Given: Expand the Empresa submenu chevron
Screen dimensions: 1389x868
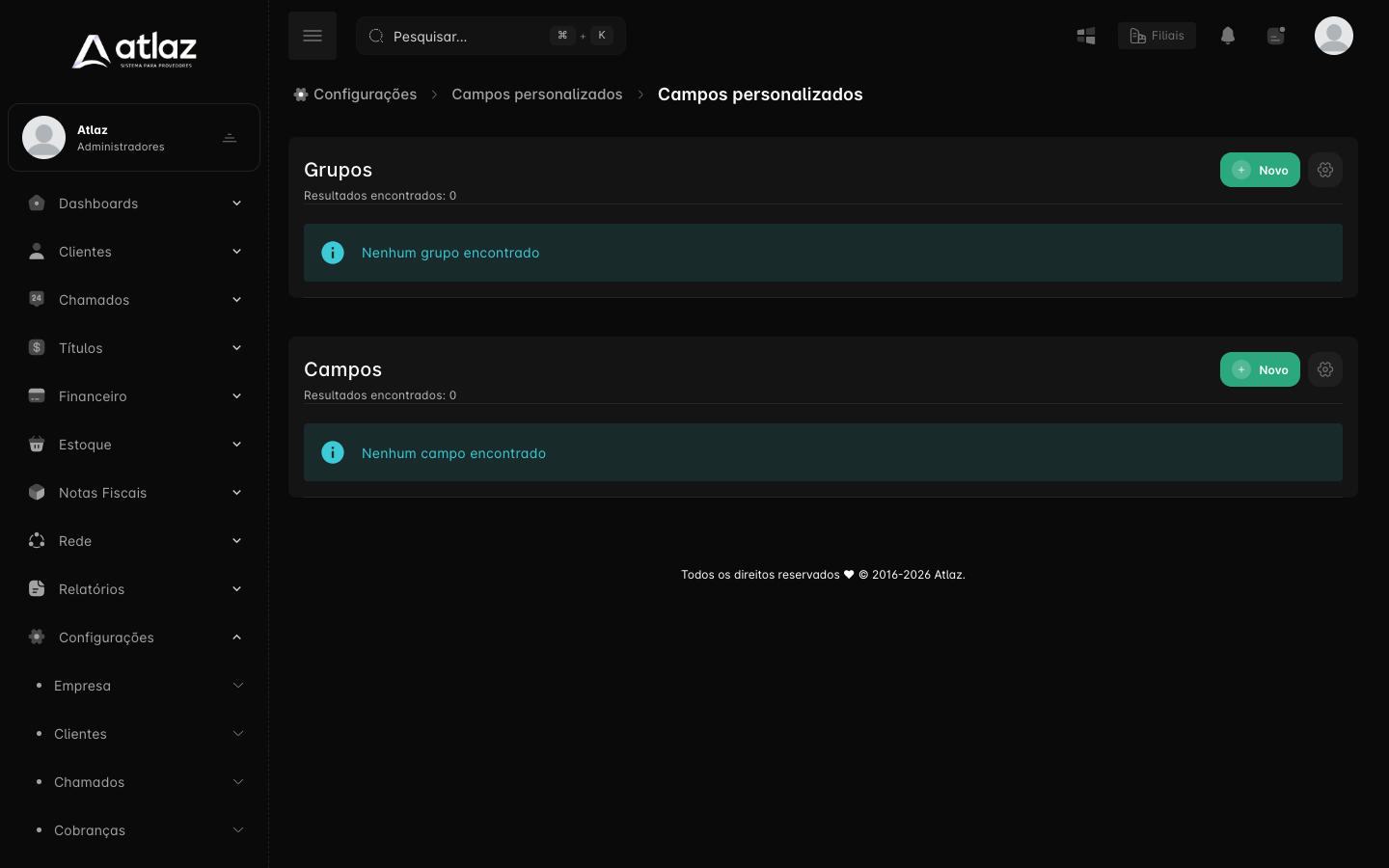Looking at the screenshot, I should point(238,685).
